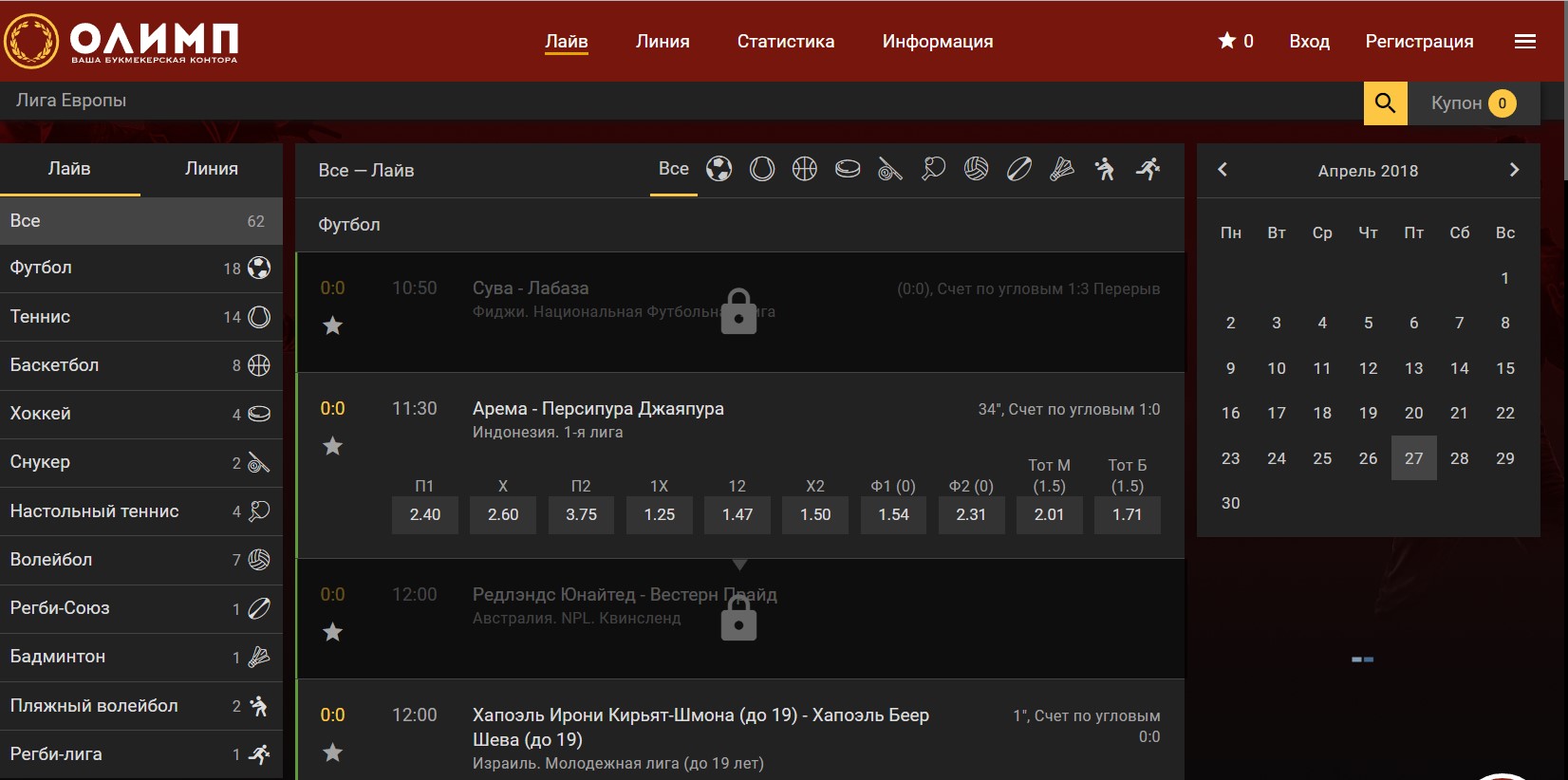
Task: Filter live events by volleyball icon
Action: pyautogui.click(x=977, y=169)
